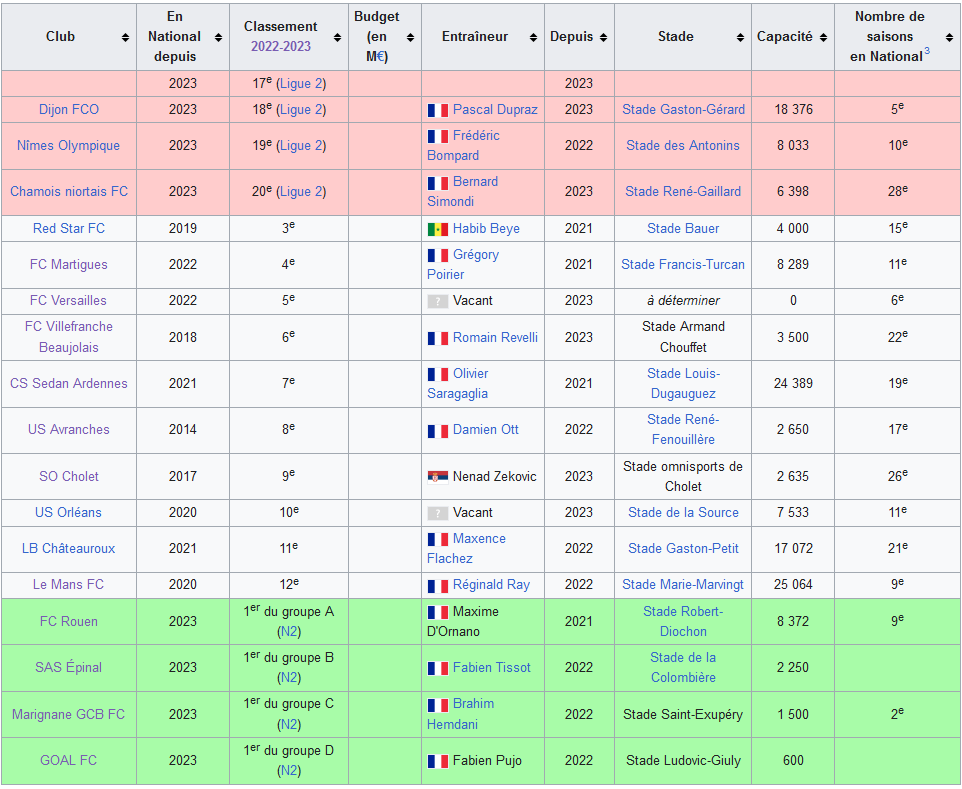Click French flag next to Romain Revelli
962x789 pixels.
437,338
